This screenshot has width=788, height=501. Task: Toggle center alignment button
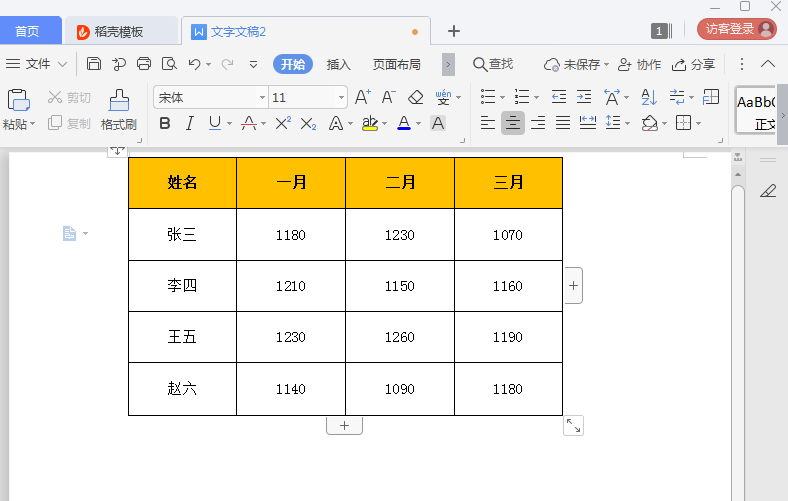[x=512, y=123]
